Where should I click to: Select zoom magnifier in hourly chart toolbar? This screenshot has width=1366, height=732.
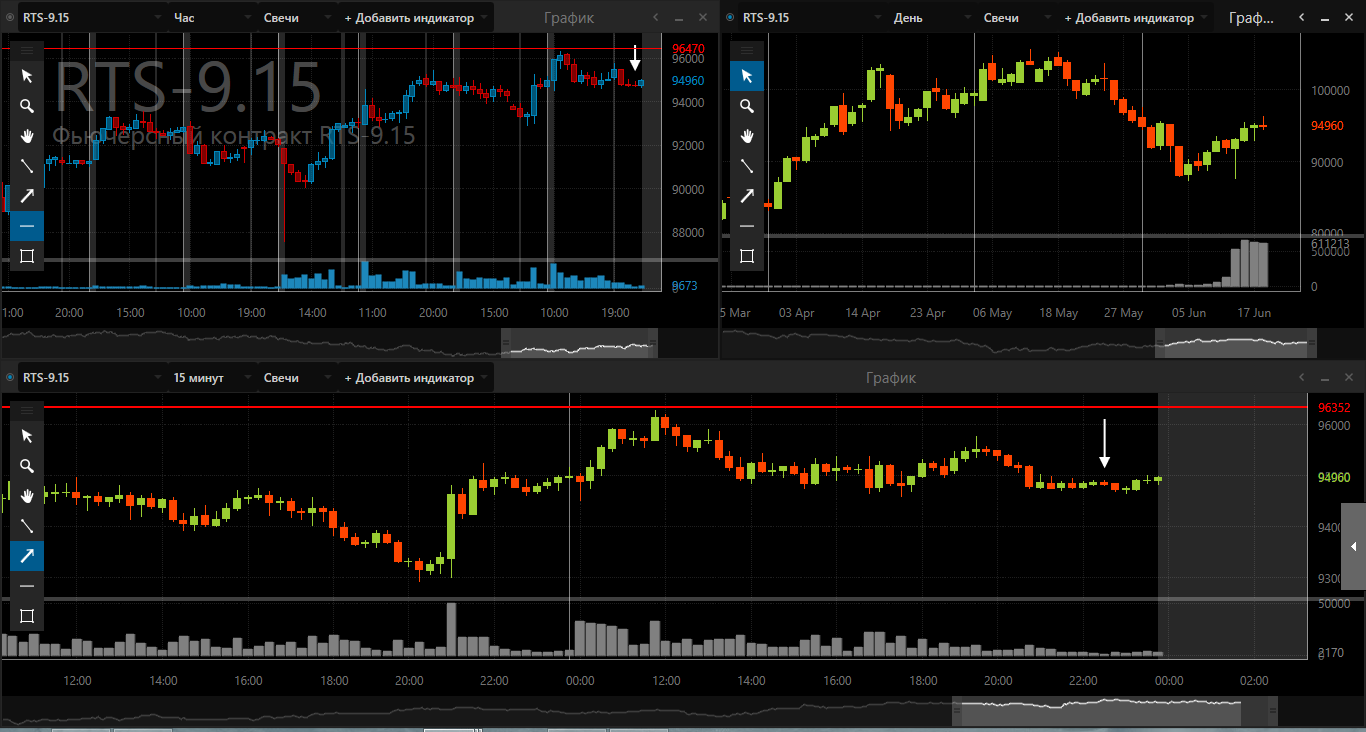point(27,106)
